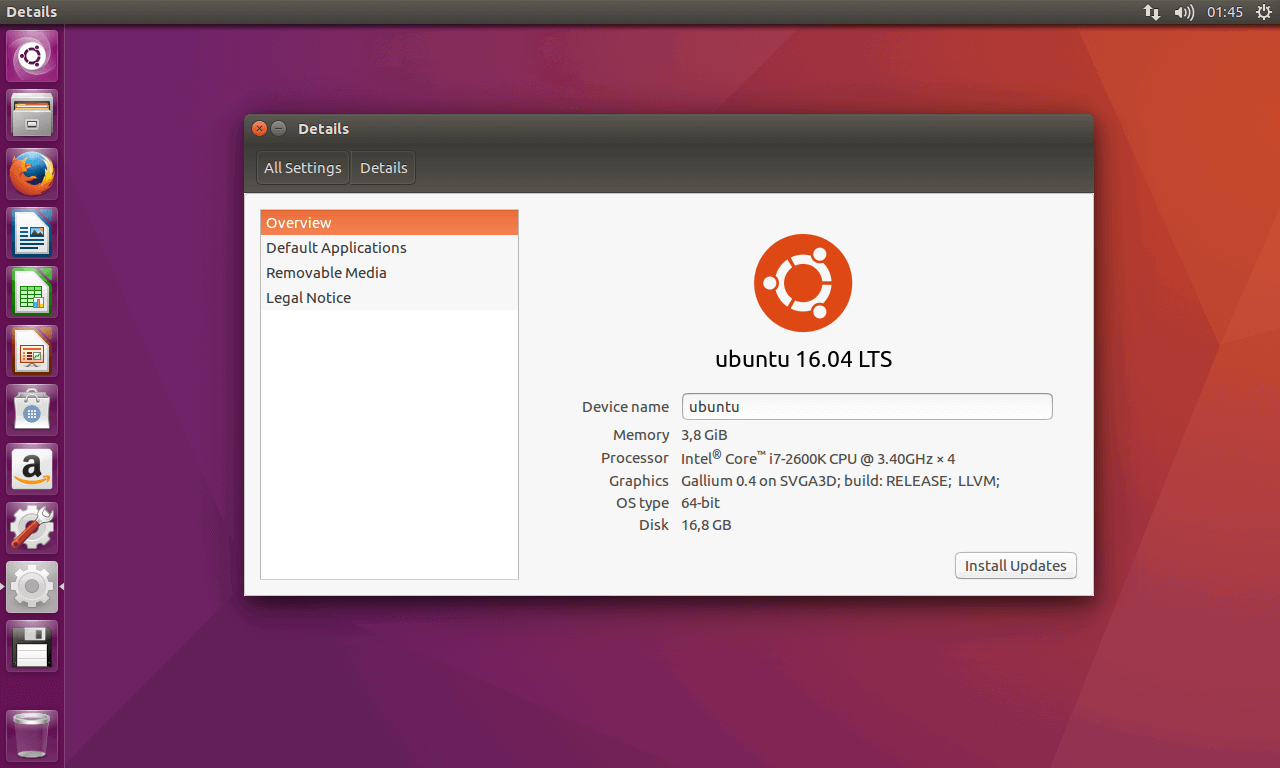Open the session power menu

(1263, 12)
